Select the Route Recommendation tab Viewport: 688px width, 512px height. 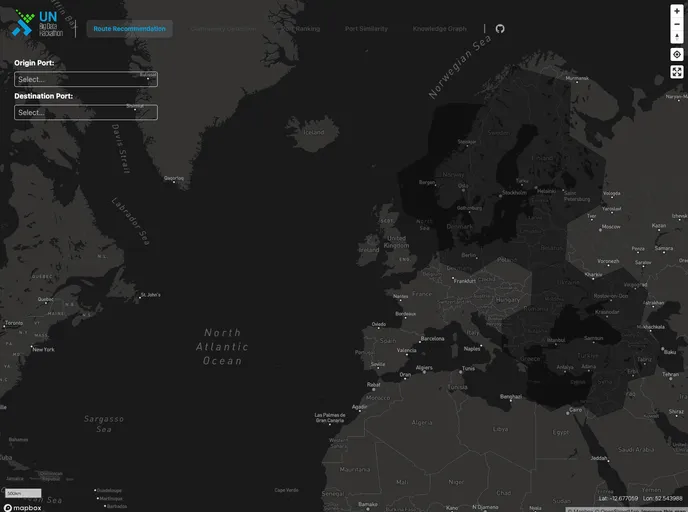[129, 29]
